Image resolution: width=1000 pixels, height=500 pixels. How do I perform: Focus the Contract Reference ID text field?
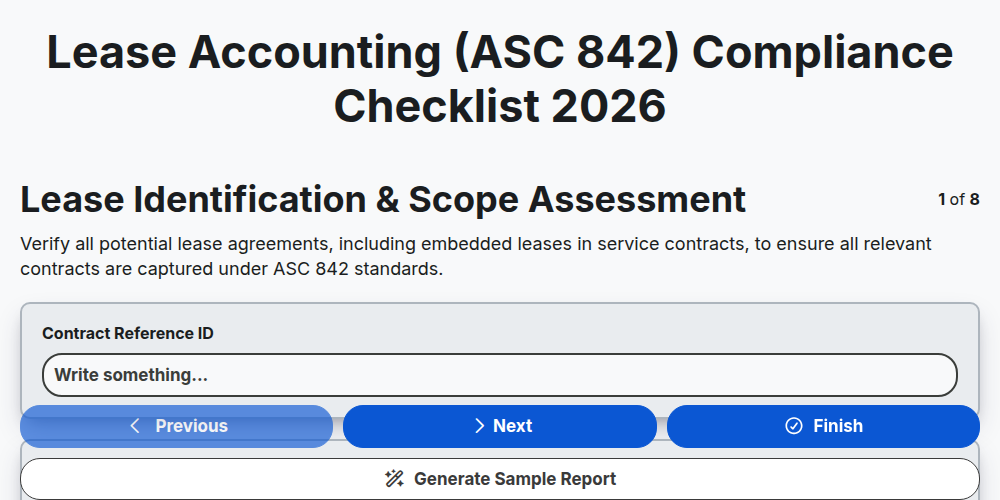point(500,375)
